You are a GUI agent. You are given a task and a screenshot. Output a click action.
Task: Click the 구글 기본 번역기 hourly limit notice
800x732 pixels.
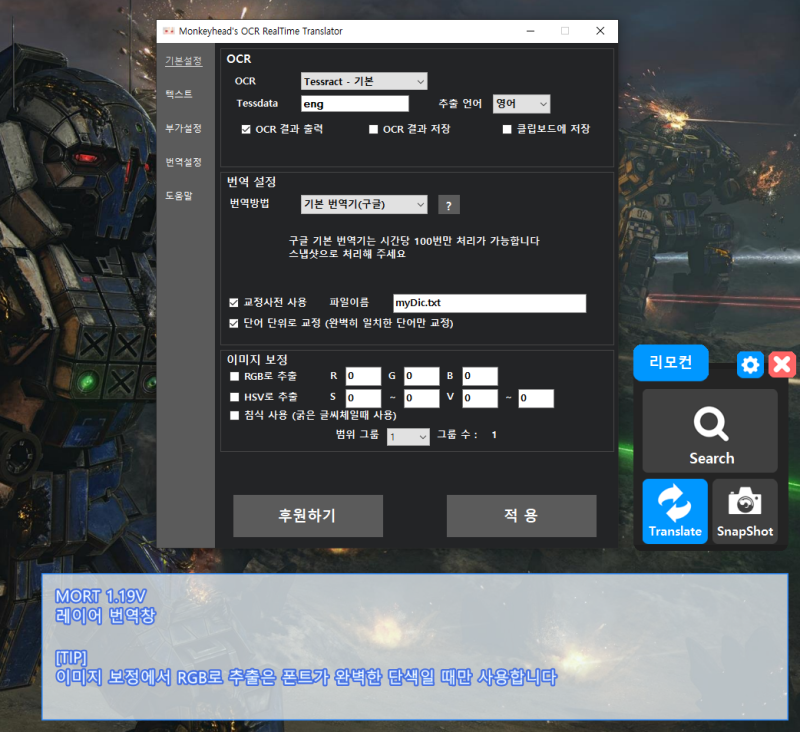(x=414, y=247)
